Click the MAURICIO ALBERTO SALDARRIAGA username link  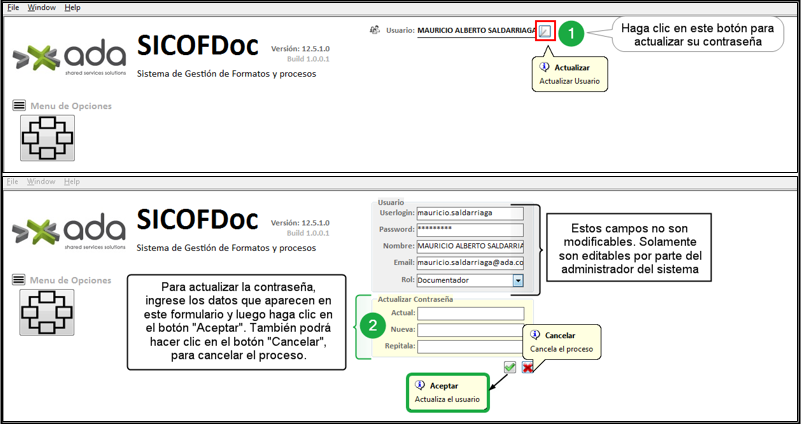tap(476, 31)
